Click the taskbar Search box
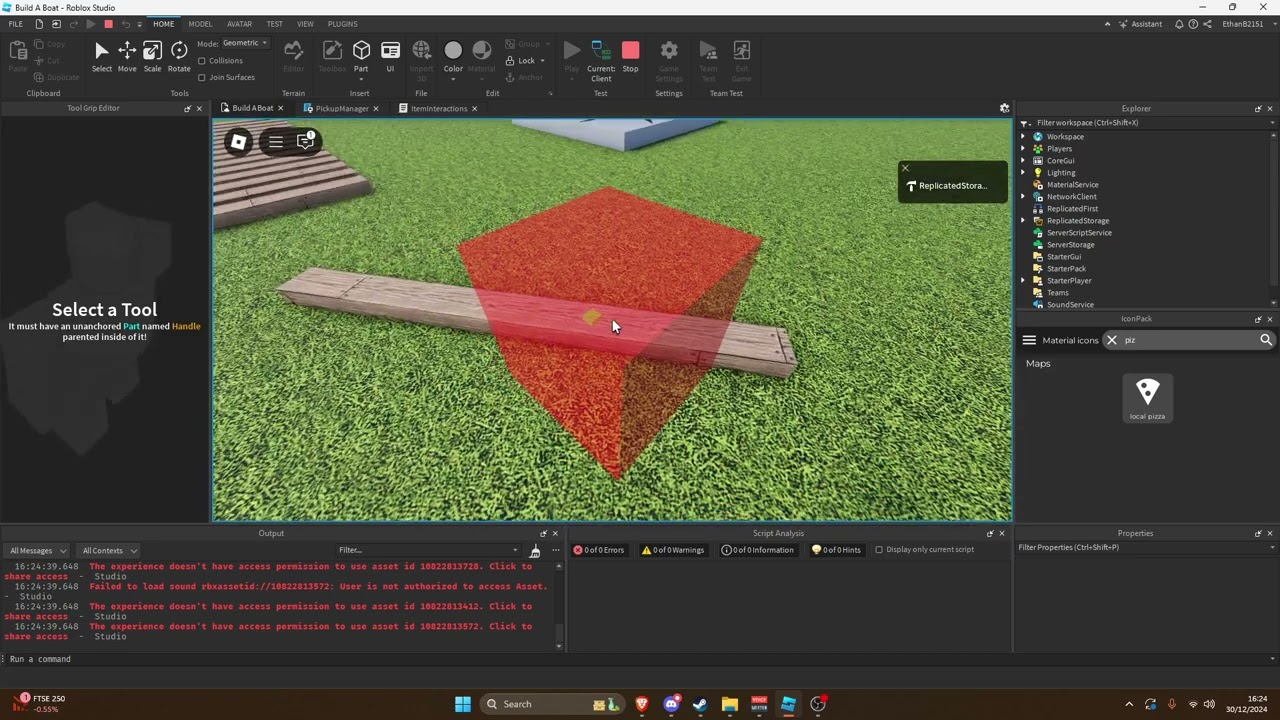1280x720 pixels. click(550, 704)
